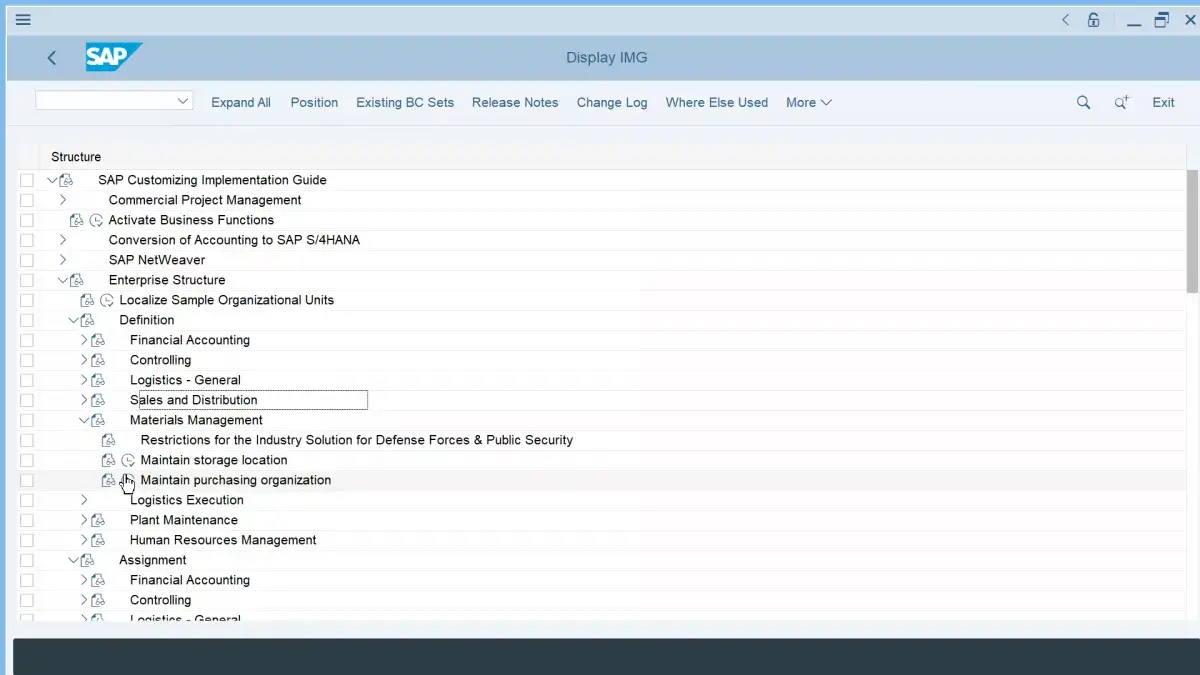Collapse the Materials Management node

coord(84,420)
